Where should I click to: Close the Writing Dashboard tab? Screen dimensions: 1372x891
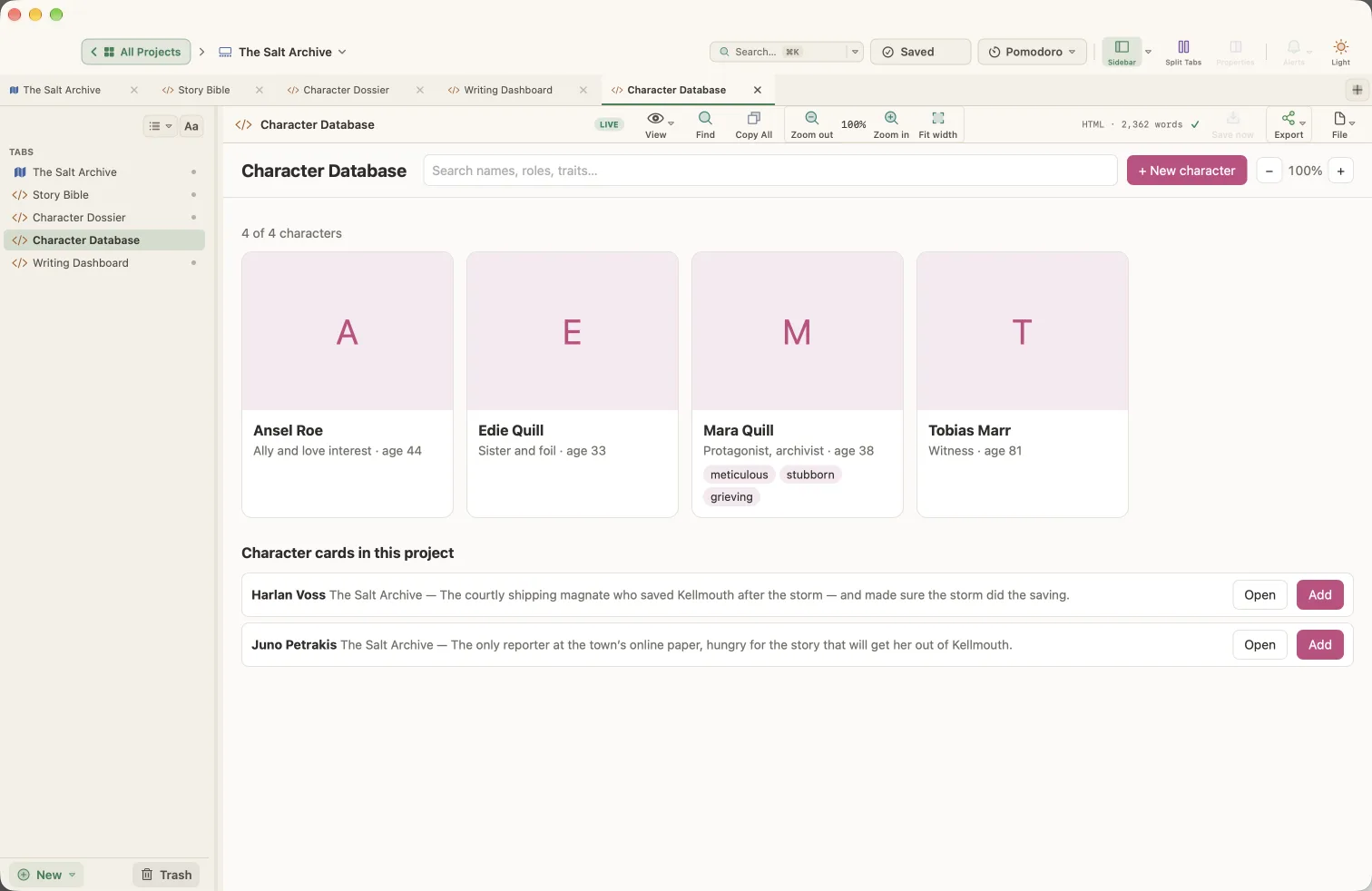click(x=583, y=90)
